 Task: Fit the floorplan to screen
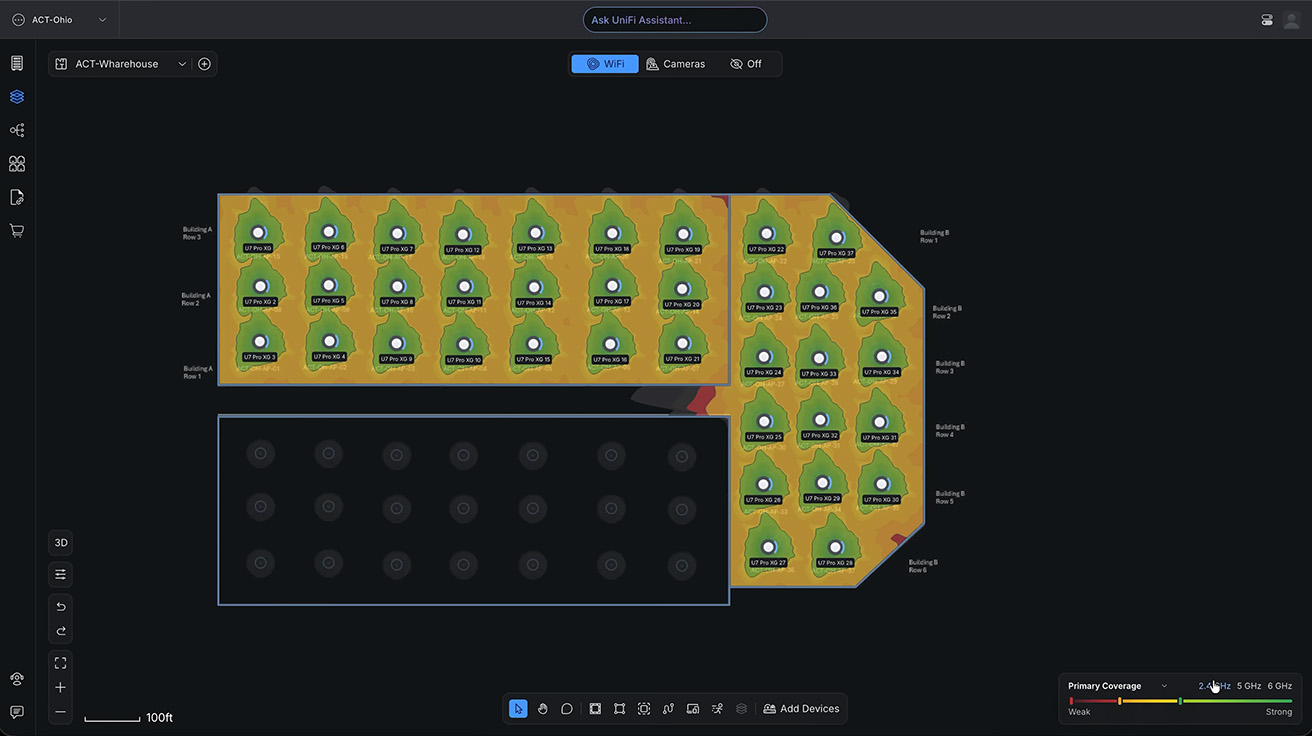(61, 663)
